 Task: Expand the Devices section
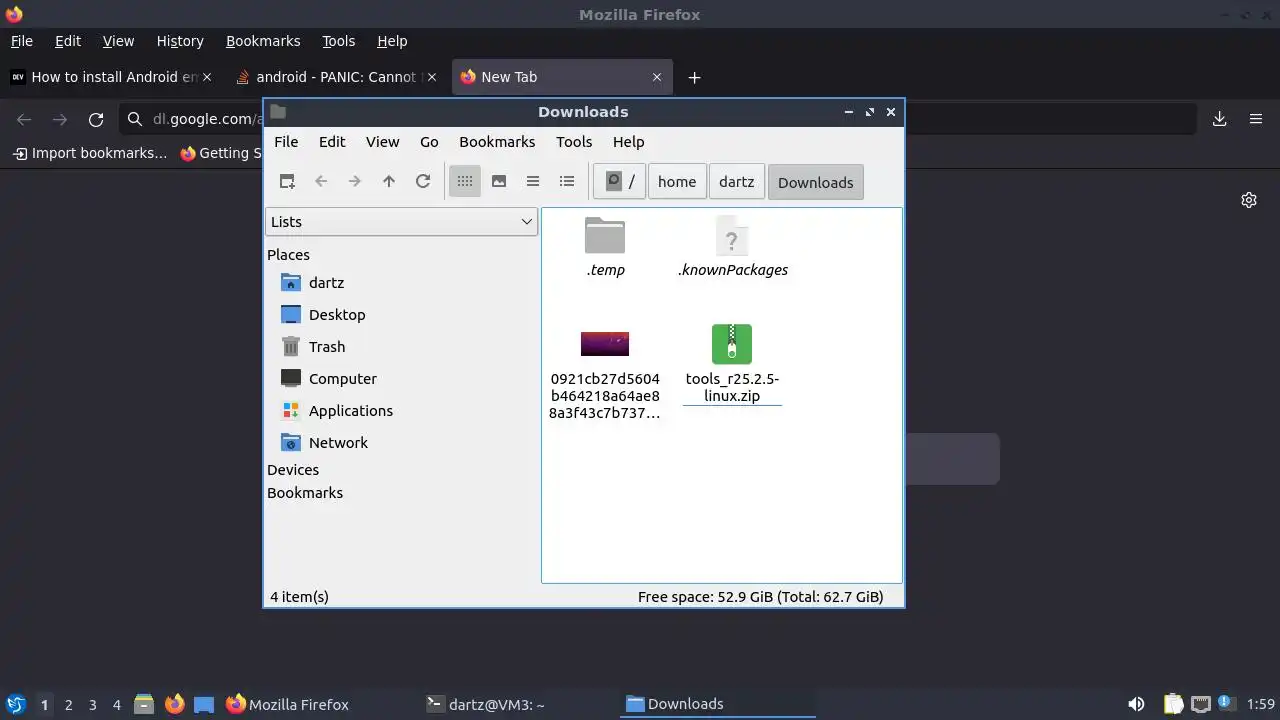click(x=293, y=470)
